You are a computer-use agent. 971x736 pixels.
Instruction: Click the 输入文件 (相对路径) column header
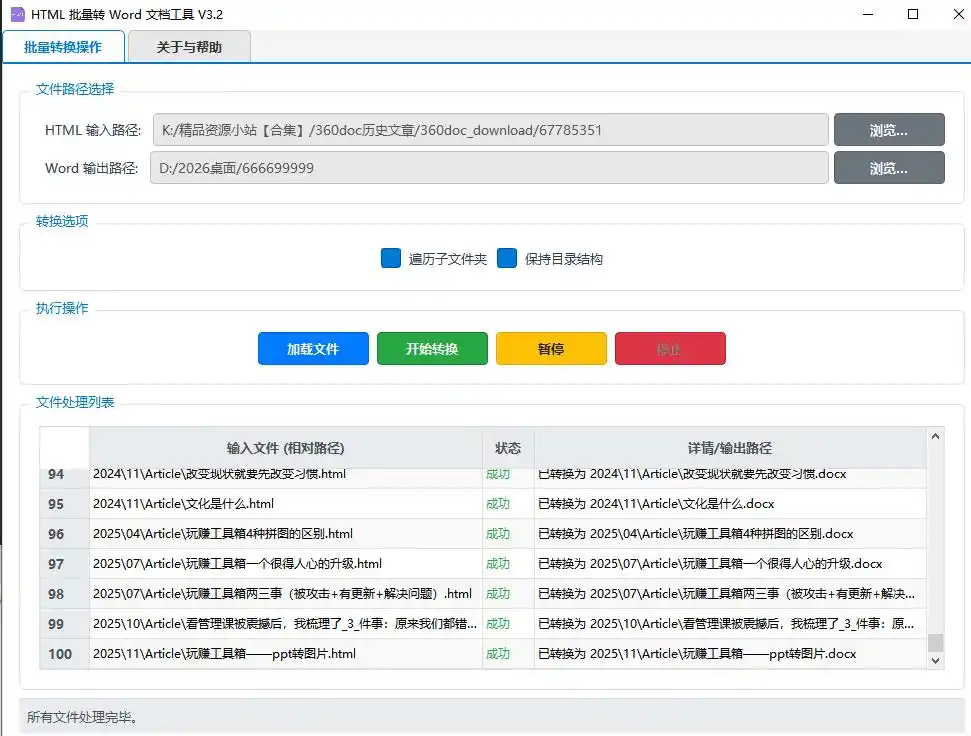tap(285, 448)
